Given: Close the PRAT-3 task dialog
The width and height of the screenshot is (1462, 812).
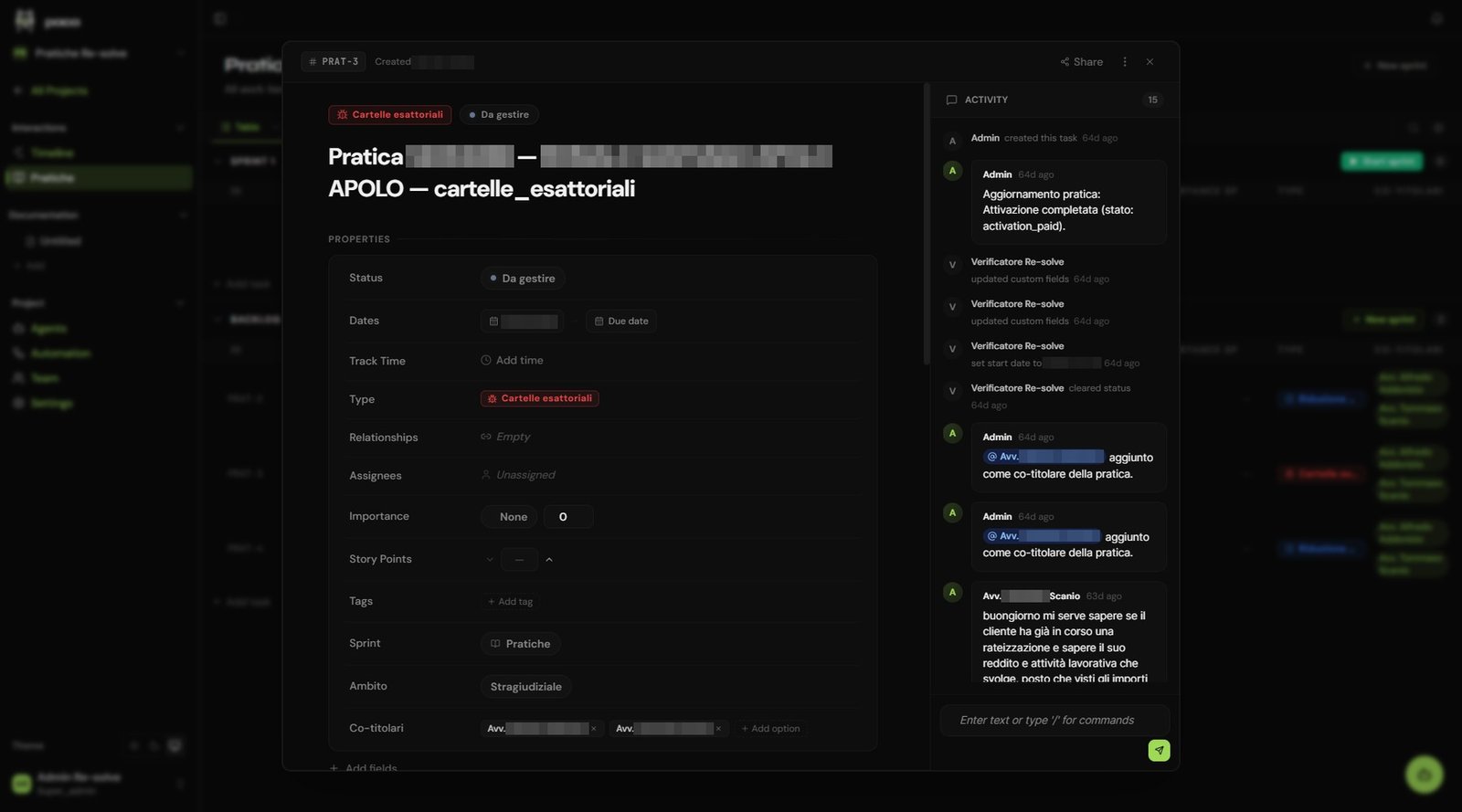Looking at the screenshot, I should click(x=1149, y=62).
